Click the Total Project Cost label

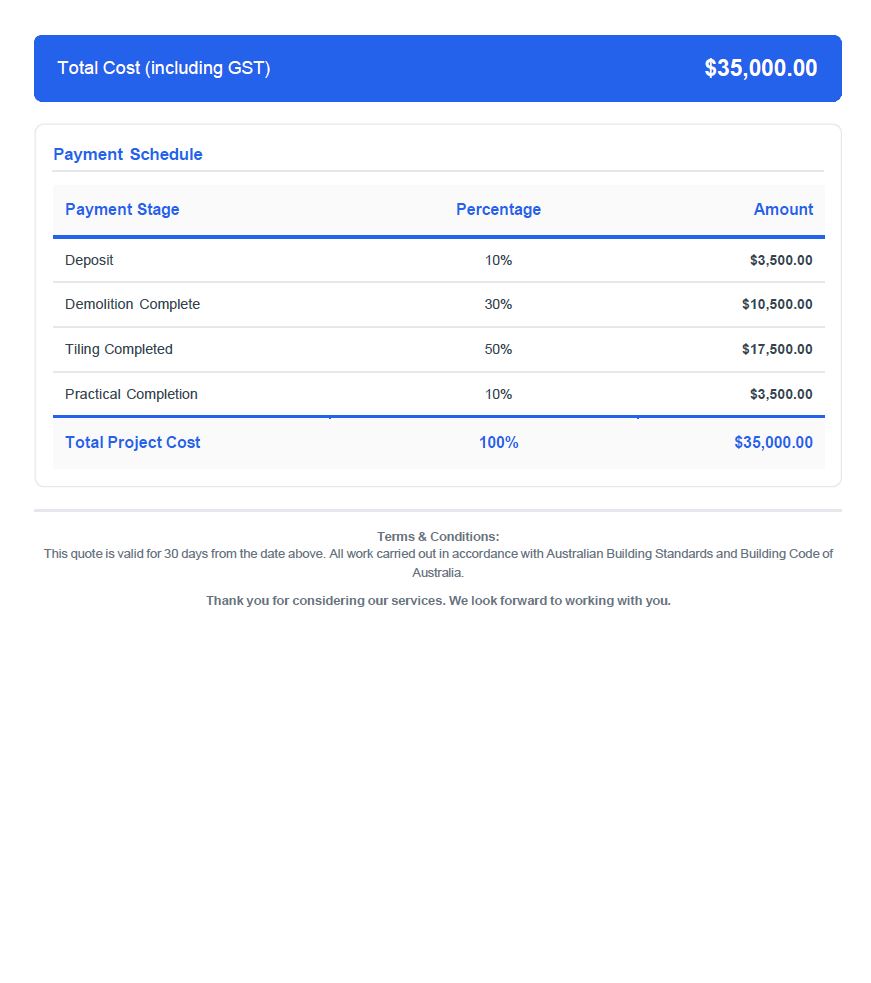click(133, 442)
